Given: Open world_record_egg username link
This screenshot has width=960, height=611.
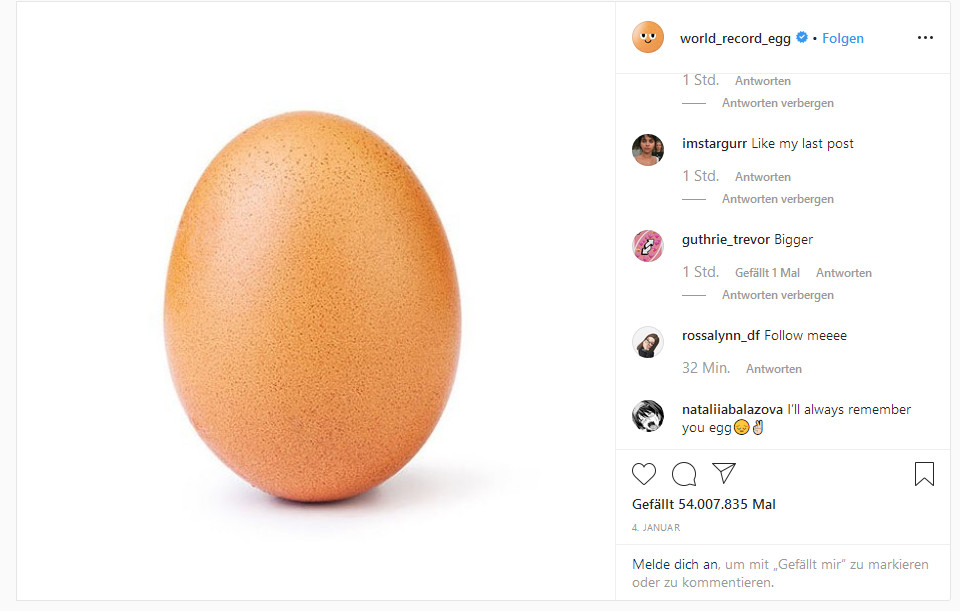Looking at the screenshot, I should tap(735, 38).
